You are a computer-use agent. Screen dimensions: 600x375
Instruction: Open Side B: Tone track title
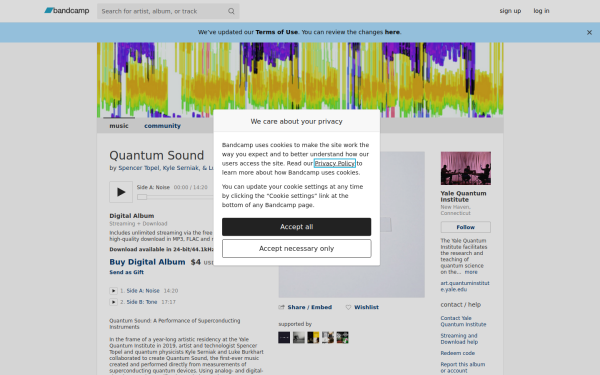[x=142, y=302]
